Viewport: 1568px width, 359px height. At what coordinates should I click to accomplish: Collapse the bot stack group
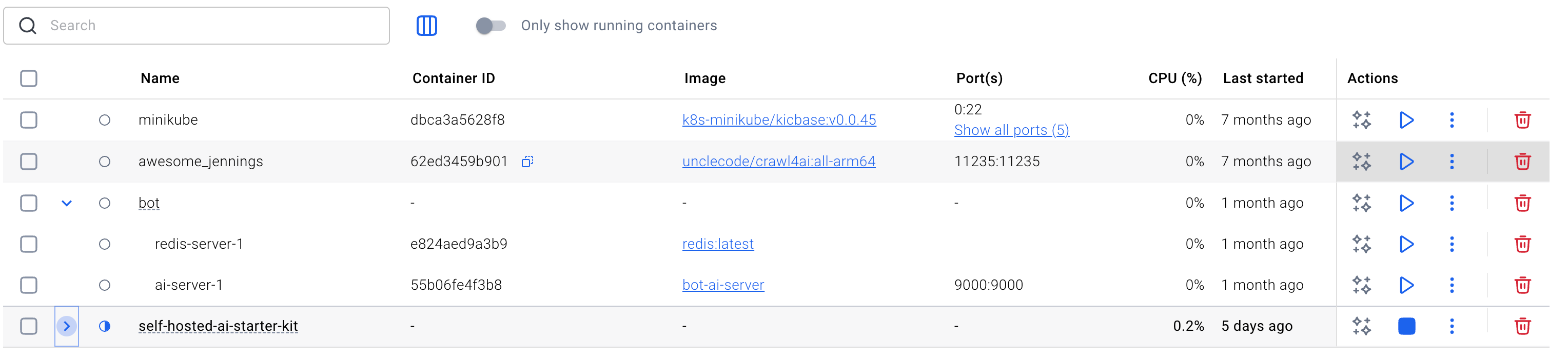click(x=67, y=203)
